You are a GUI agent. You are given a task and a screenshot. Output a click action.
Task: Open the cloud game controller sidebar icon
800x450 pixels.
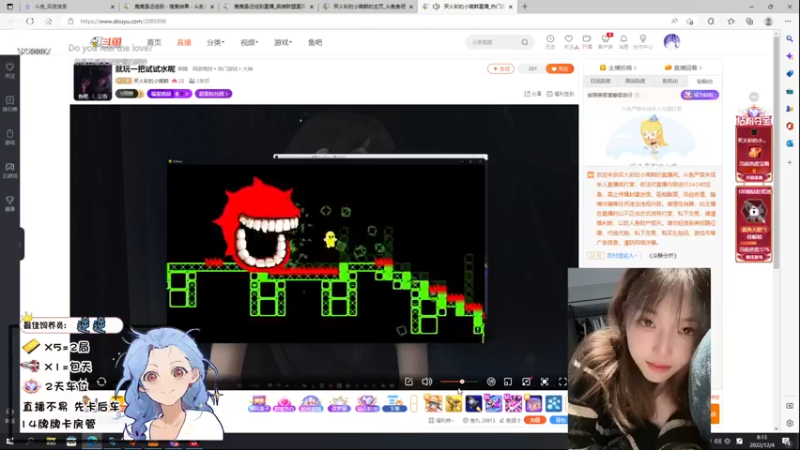pos(10,170)
